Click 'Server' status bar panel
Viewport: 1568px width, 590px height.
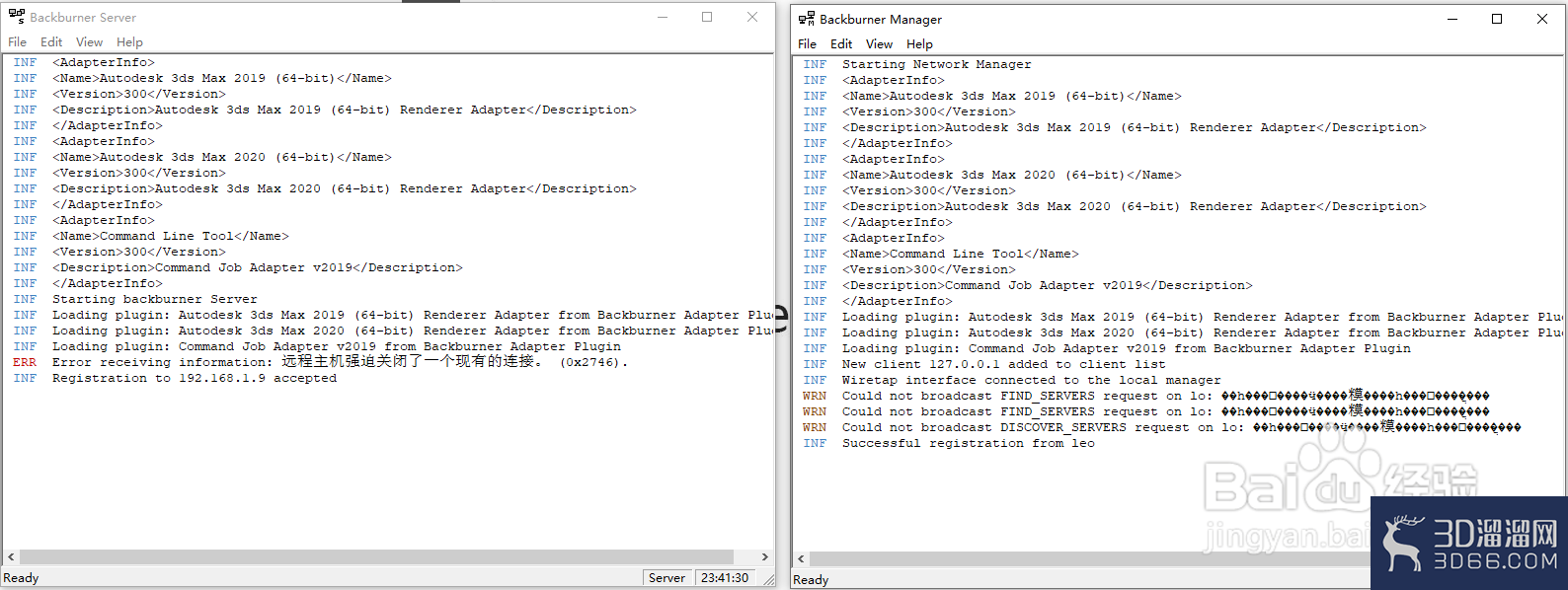click(667, 578)
